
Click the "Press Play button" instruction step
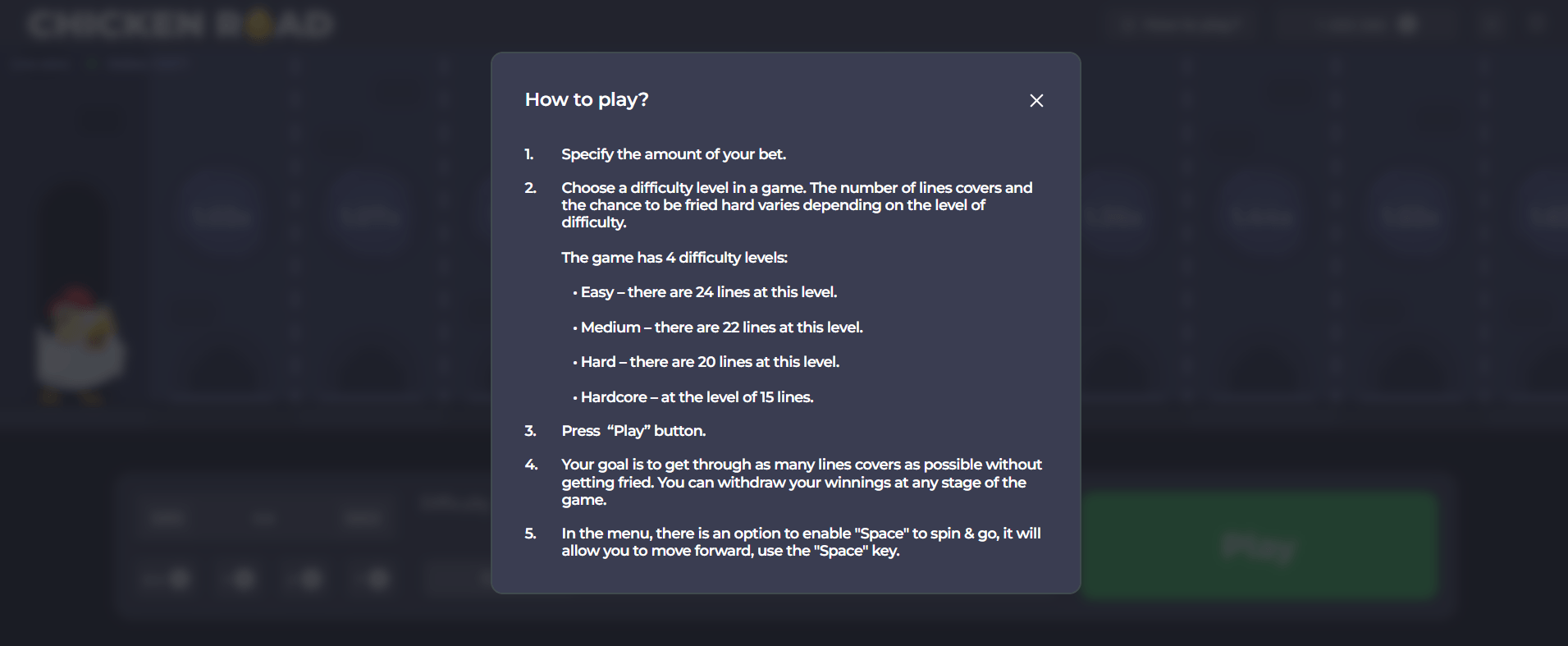click(x=633, y=431)
